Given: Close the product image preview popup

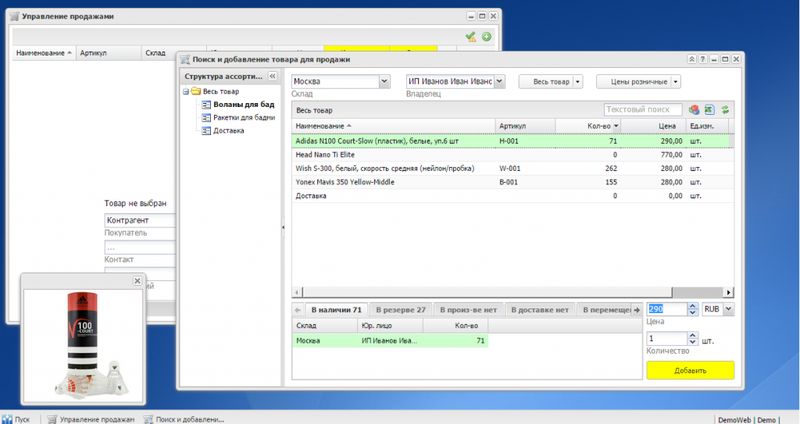Looking at the screenshot, I should coord(137,281).
